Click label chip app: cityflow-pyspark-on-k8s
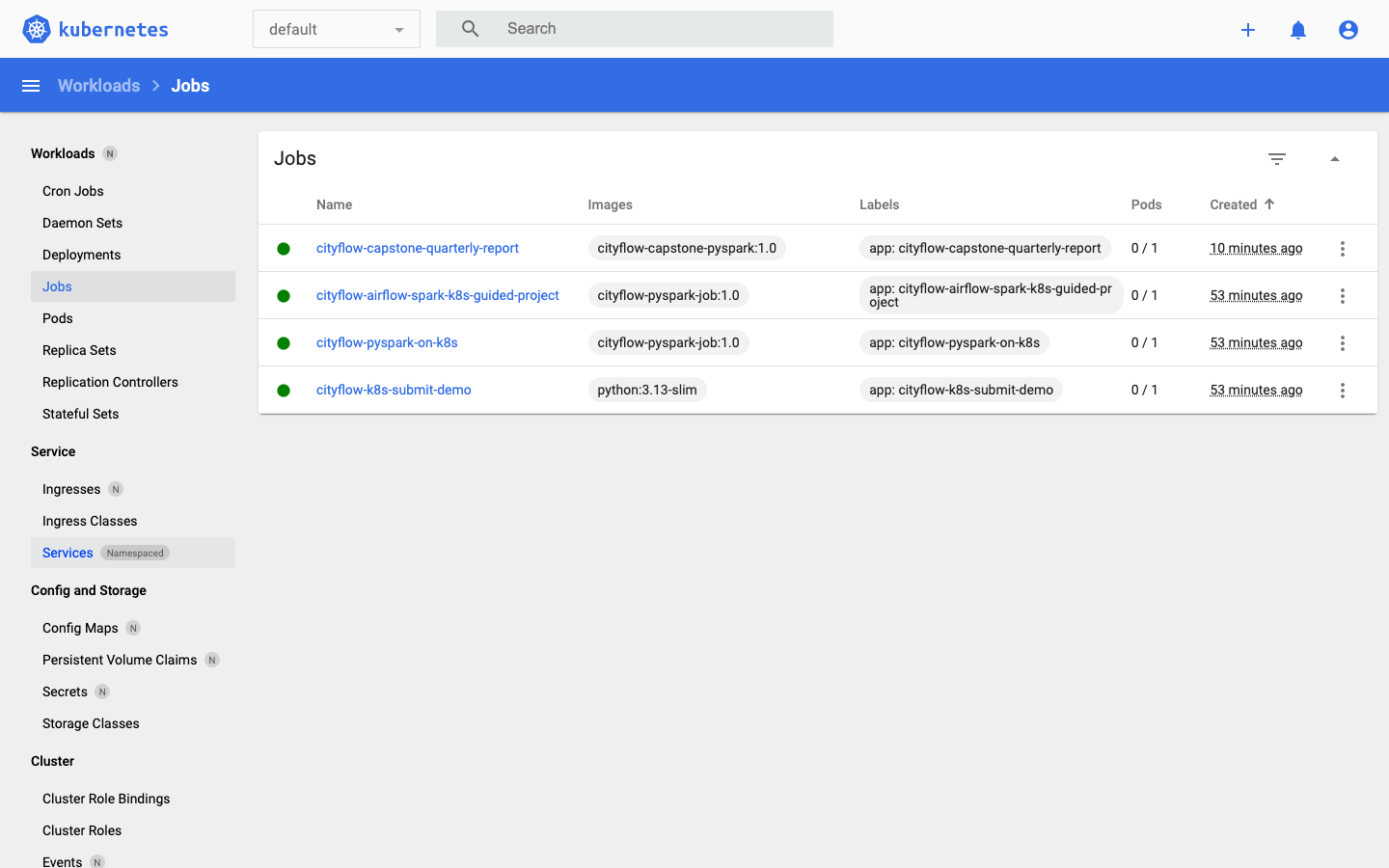The width and height of the screenshot is (1389, 868). [954, 342]
